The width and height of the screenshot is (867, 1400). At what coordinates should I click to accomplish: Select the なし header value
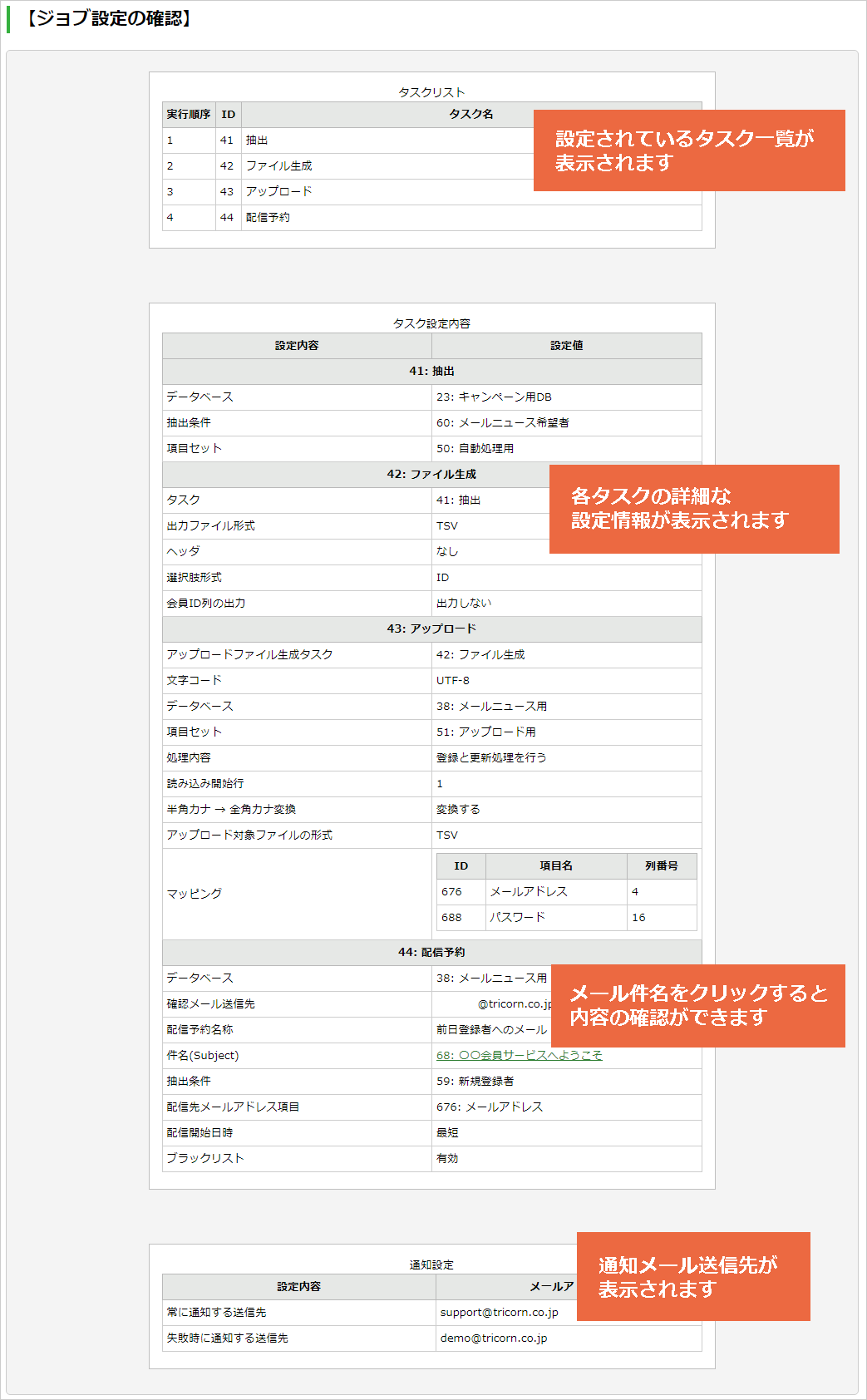click(x=447, y=552)
